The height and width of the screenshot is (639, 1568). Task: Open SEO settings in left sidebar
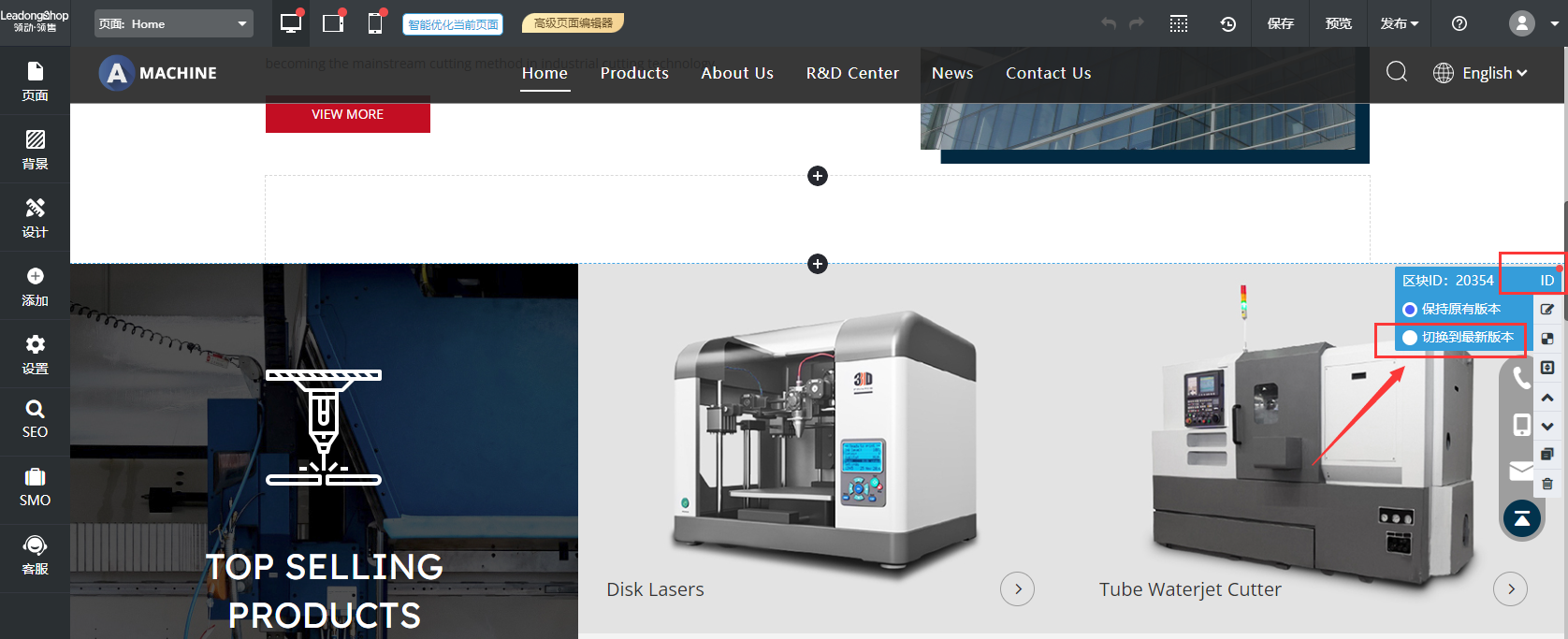coord(35,418)
